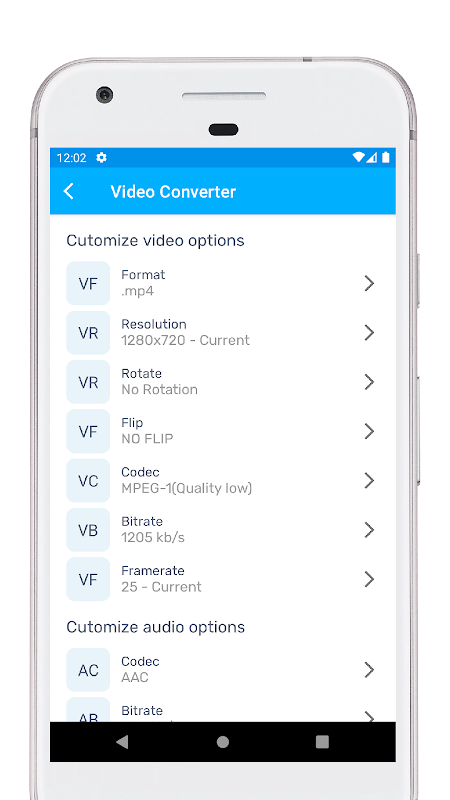This screenshot has height=800, width=450.
Task: Expand the Resolution 1280x720 chevron
Action: click(x=369, y=333)
